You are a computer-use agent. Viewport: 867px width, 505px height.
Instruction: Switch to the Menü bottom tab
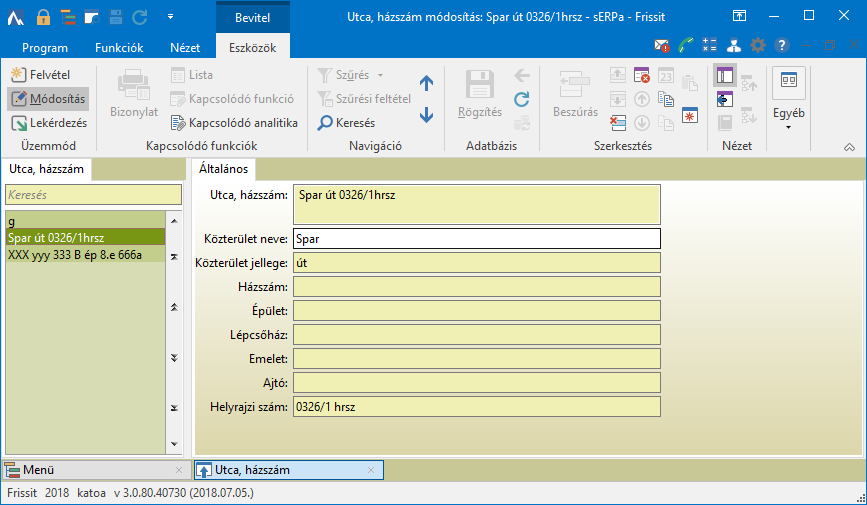coord(40,469)
